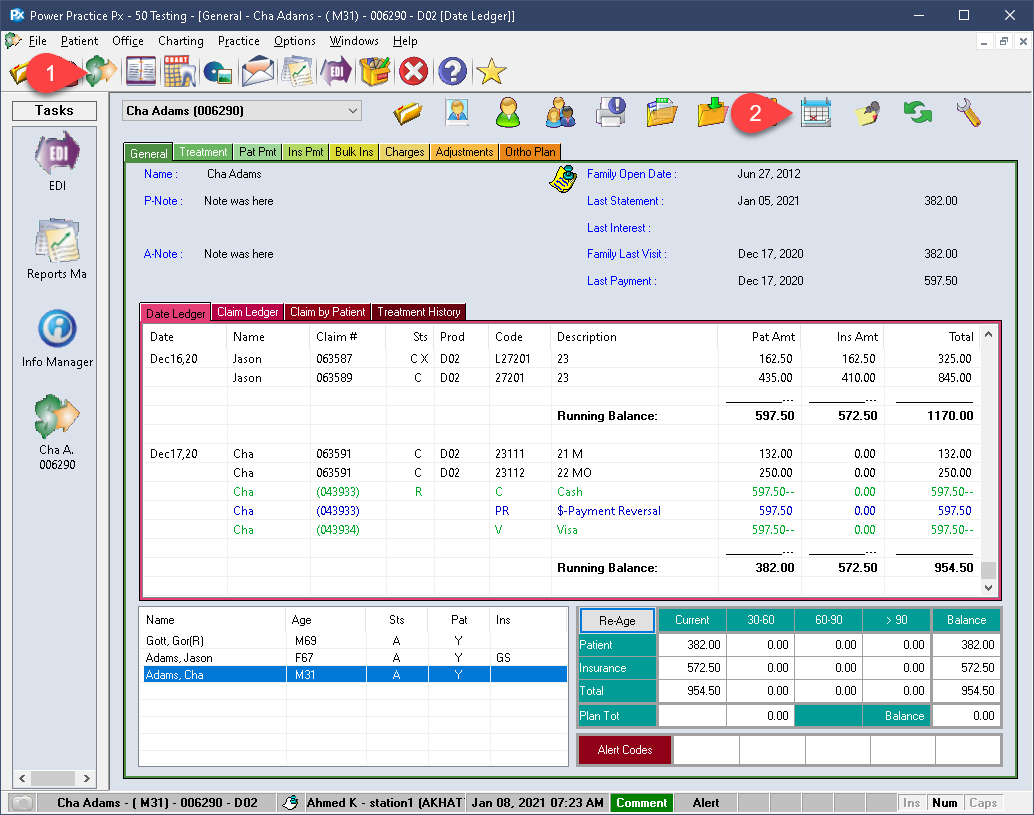Click the single green-shirt patient icon

508,112
